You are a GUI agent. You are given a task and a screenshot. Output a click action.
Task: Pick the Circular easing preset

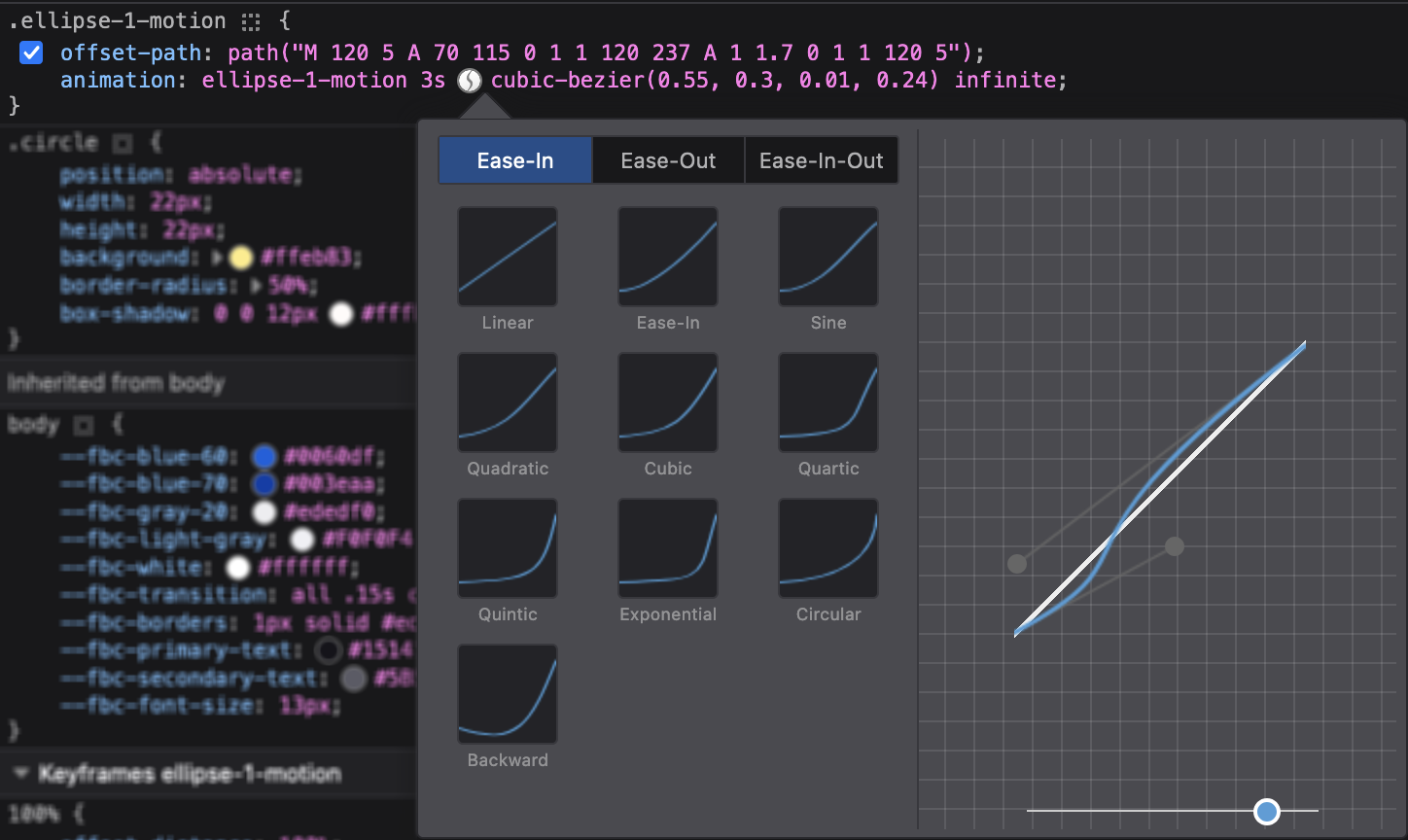click(x=828, y=548)
